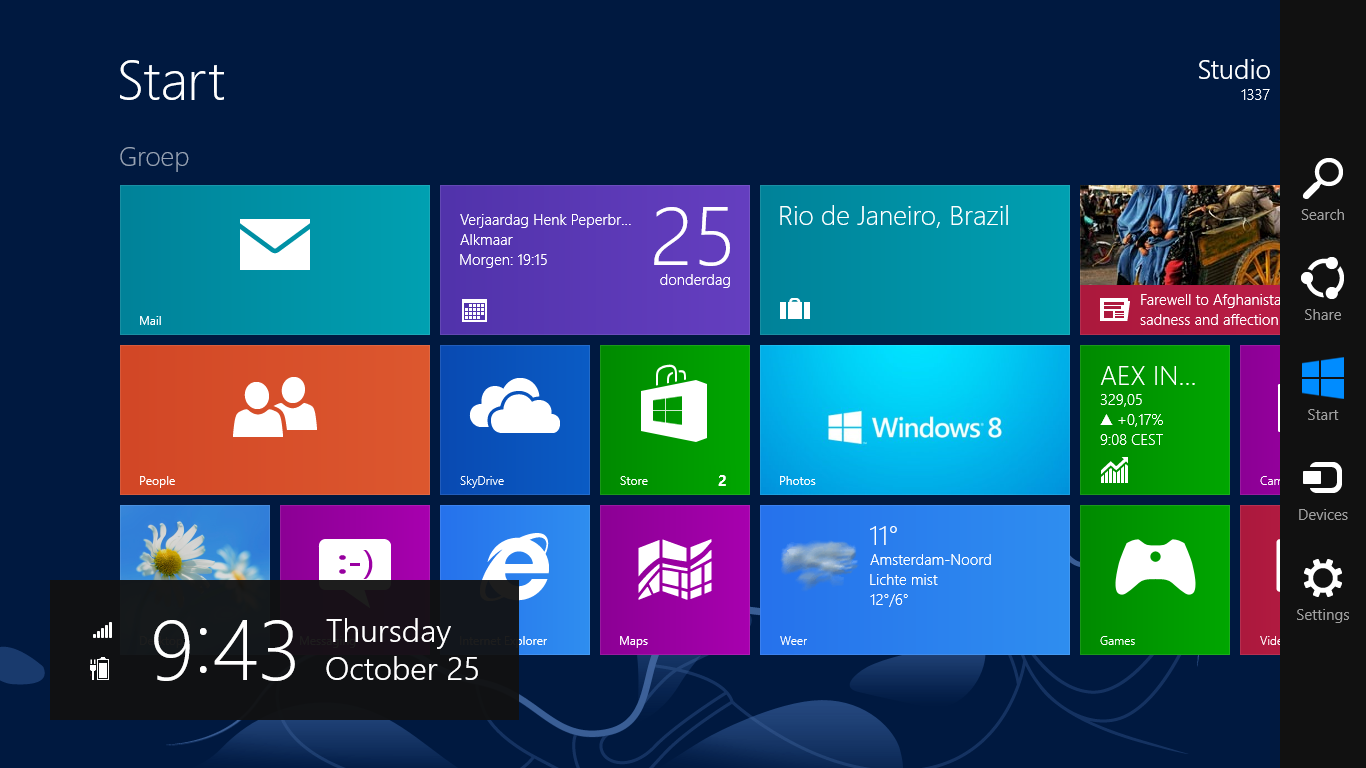Screen dimensions: 1366x768
Task: Open the Settings charm gear
Action: coord(1323,579)
